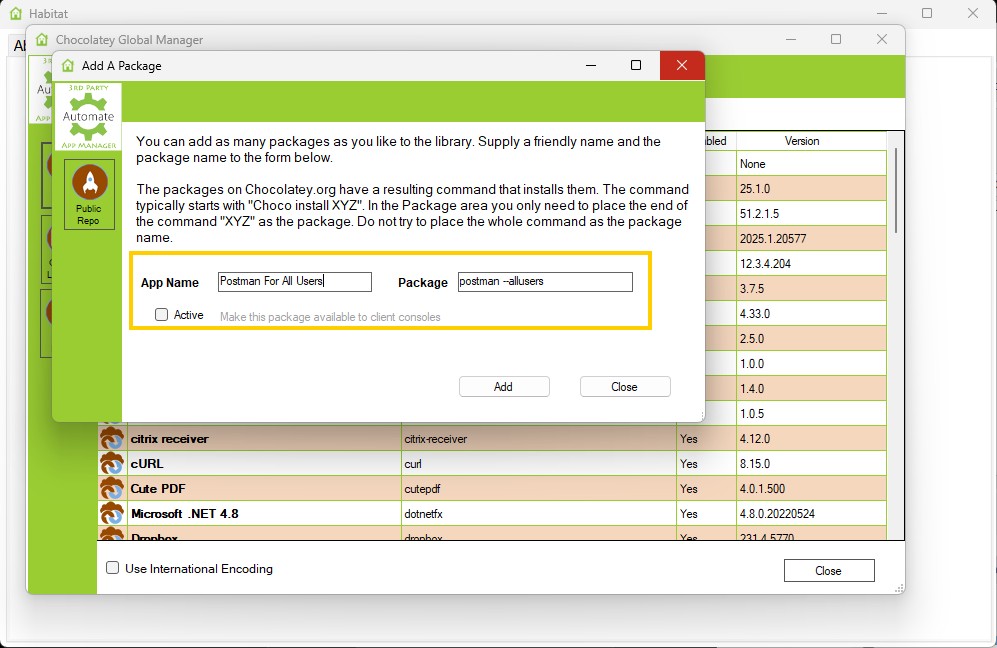Viewport: 997px width, 648px height.
Task: Click the Chocolatey icon beside cURL
Action: tap(112, 463)
